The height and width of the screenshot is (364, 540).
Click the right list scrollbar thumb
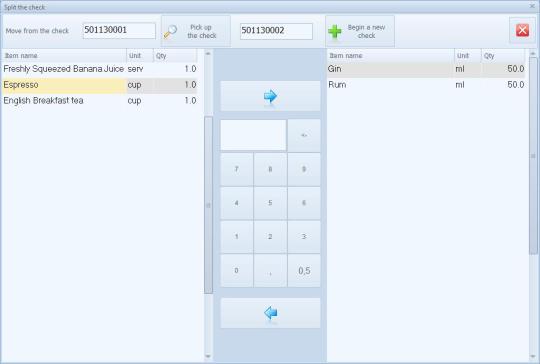[x=533, y=156]
